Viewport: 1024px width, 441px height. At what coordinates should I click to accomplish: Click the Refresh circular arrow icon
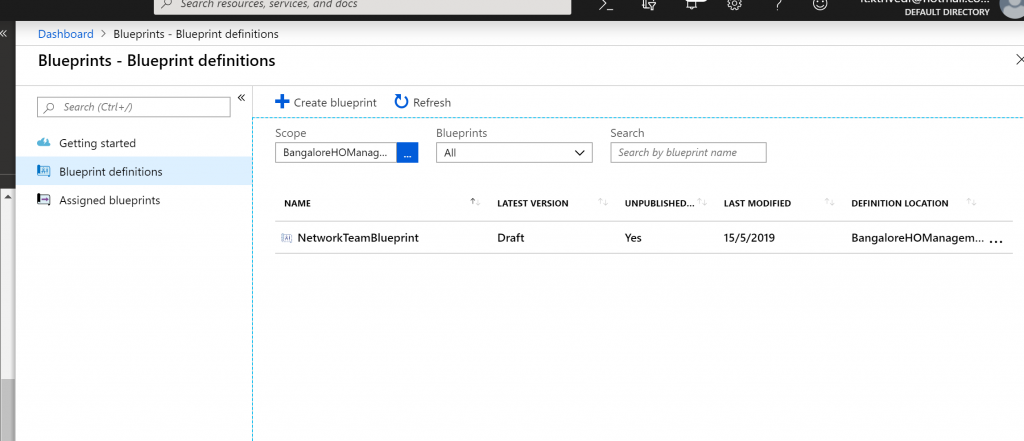(x=401, y=102)
